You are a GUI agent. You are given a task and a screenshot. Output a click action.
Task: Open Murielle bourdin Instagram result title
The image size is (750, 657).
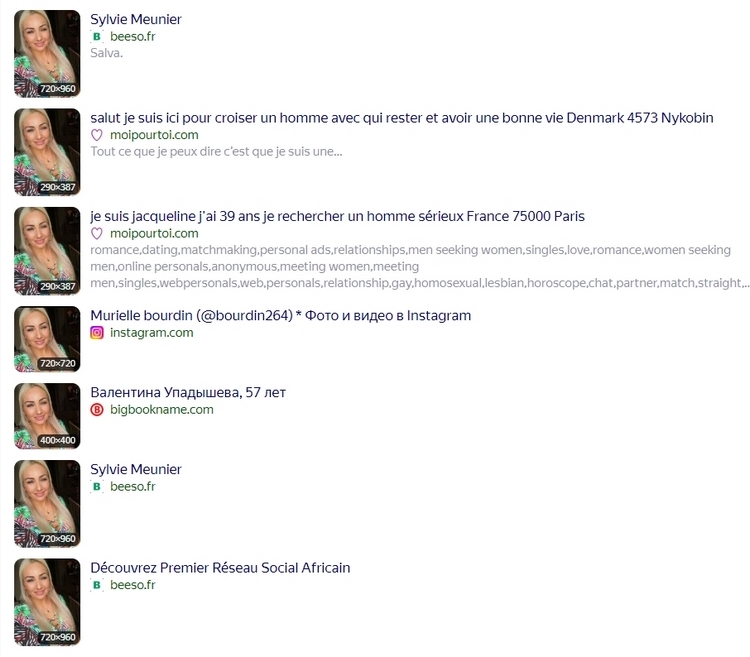[281, 316]
